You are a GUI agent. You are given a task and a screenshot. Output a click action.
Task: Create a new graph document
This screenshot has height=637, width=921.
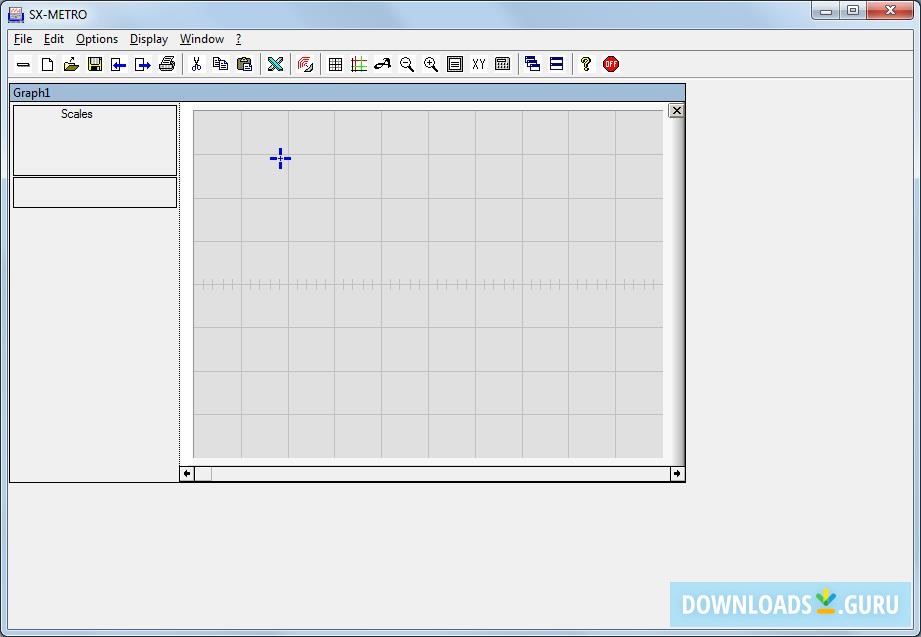[48, 64]
